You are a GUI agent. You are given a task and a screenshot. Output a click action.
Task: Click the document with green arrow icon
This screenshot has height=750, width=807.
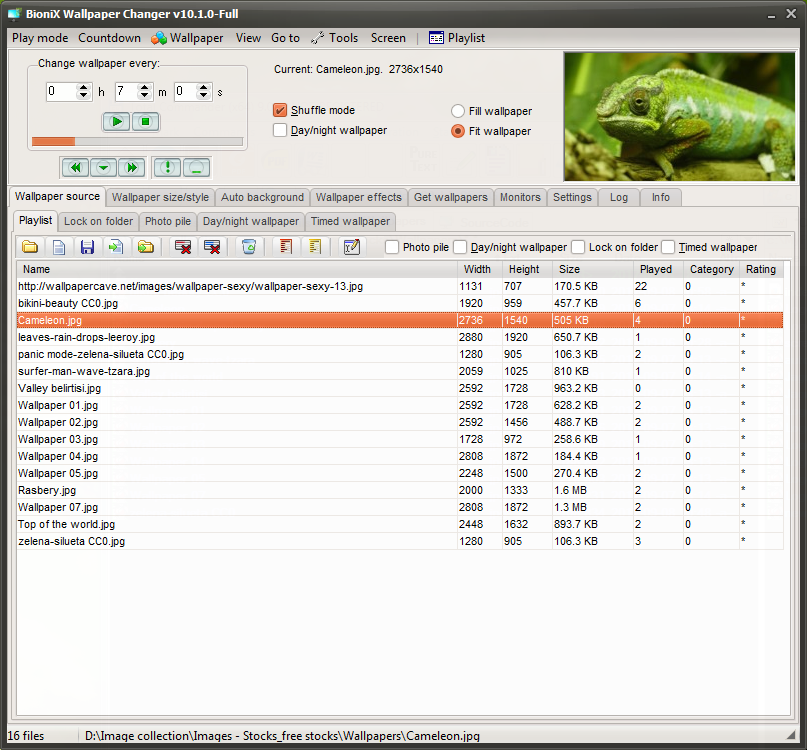(x=116, y=247)
